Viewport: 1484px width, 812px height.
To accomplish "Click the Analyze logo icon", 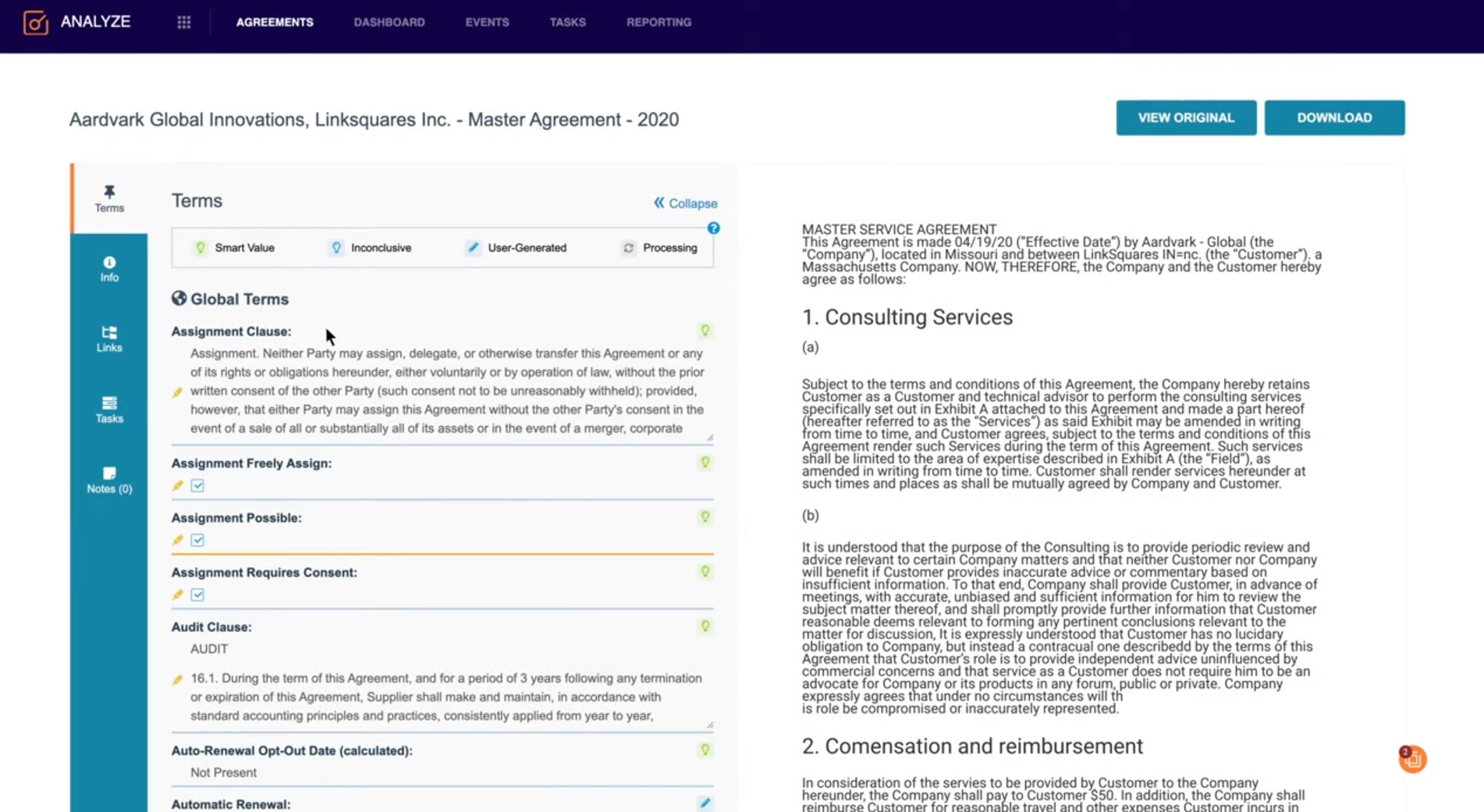I will 36,23.
